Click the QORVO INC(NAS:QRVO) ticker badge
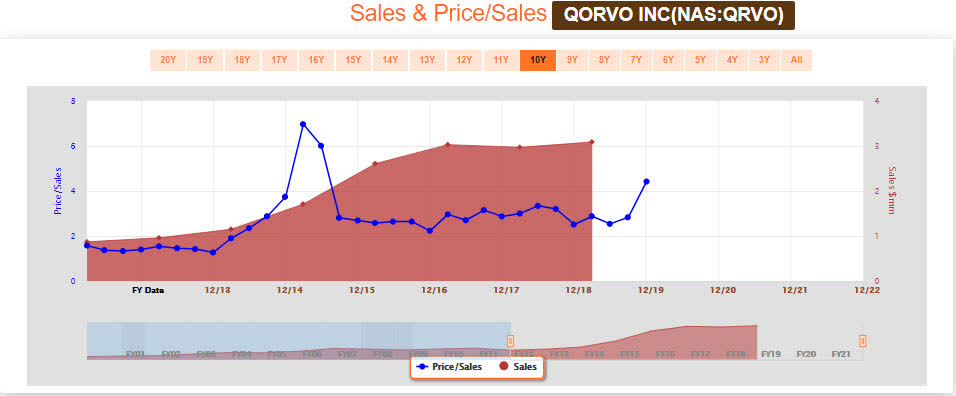956x396 pixels. pyautogui.click(x=673, y=15)
